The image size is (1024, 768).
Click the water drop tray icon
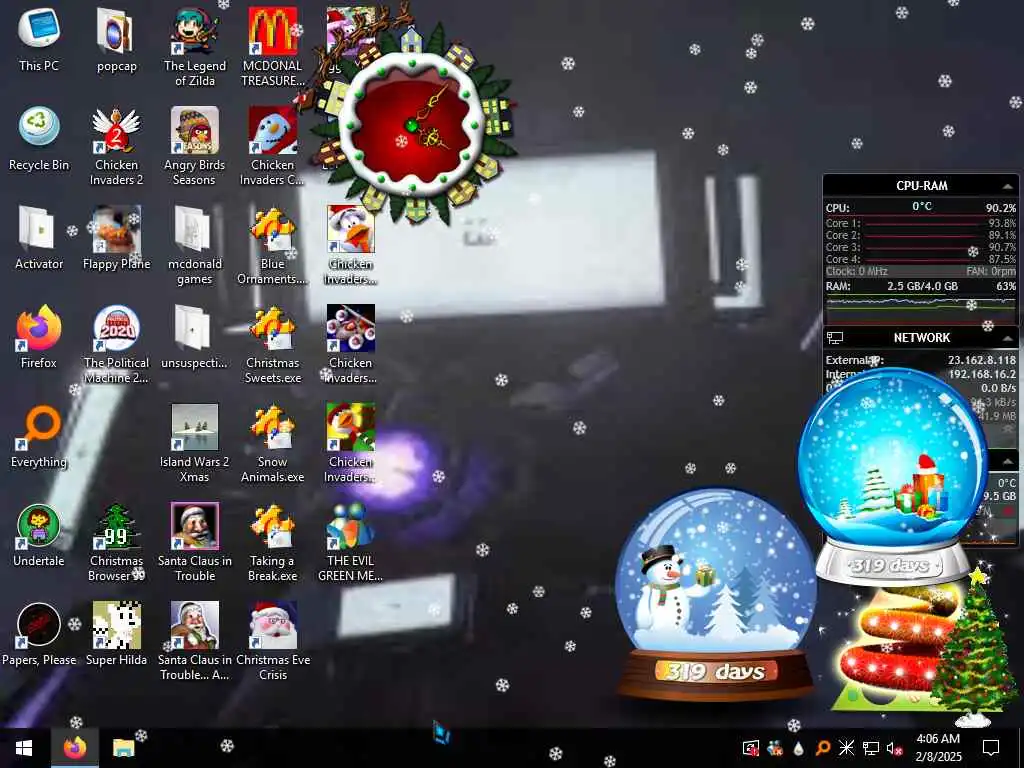(799, 748)
